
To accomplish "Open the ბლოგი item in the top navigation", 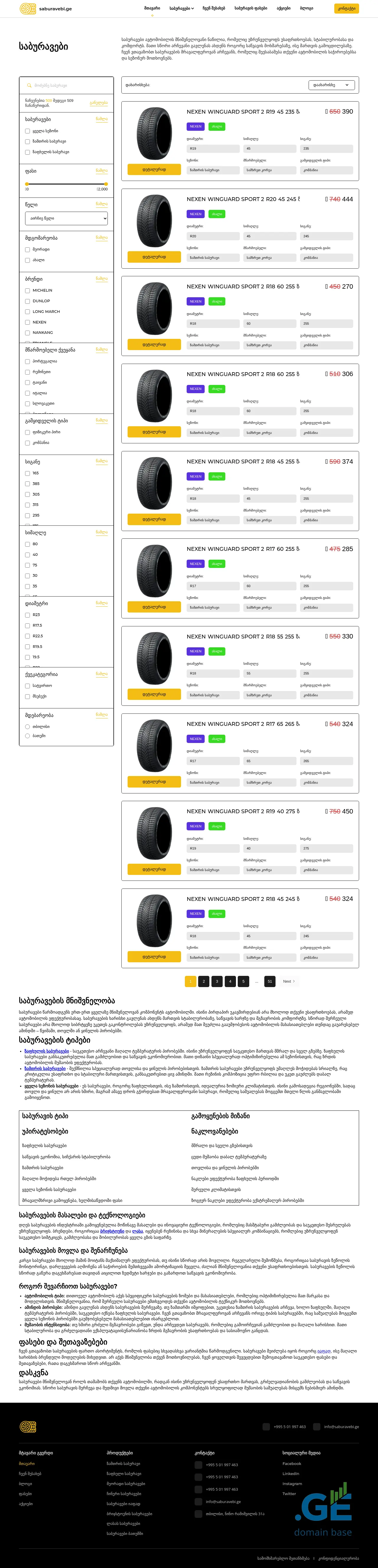I will click(307, 9).
